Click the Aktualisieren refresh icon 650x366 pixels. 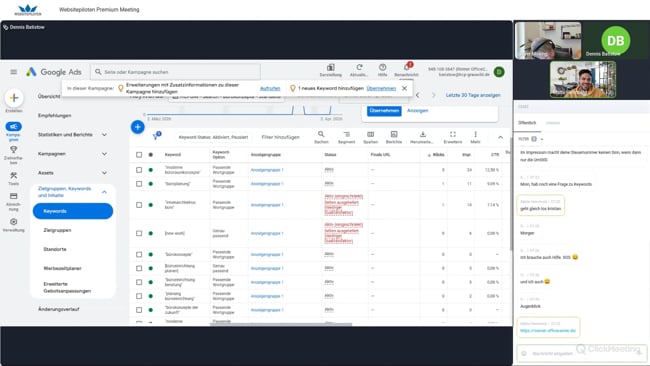click(359, 68)
